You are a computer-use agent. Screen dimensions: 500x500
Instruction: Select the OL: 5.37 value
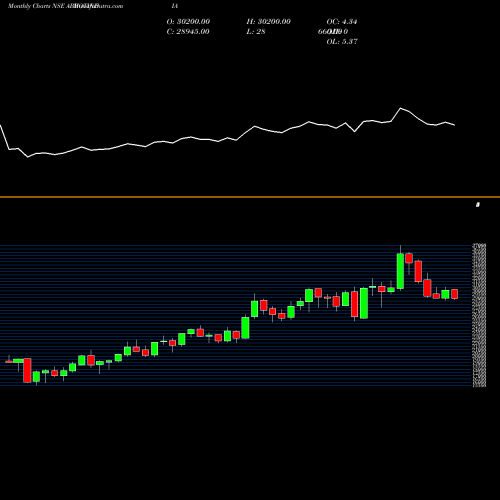tap(342, 42)
